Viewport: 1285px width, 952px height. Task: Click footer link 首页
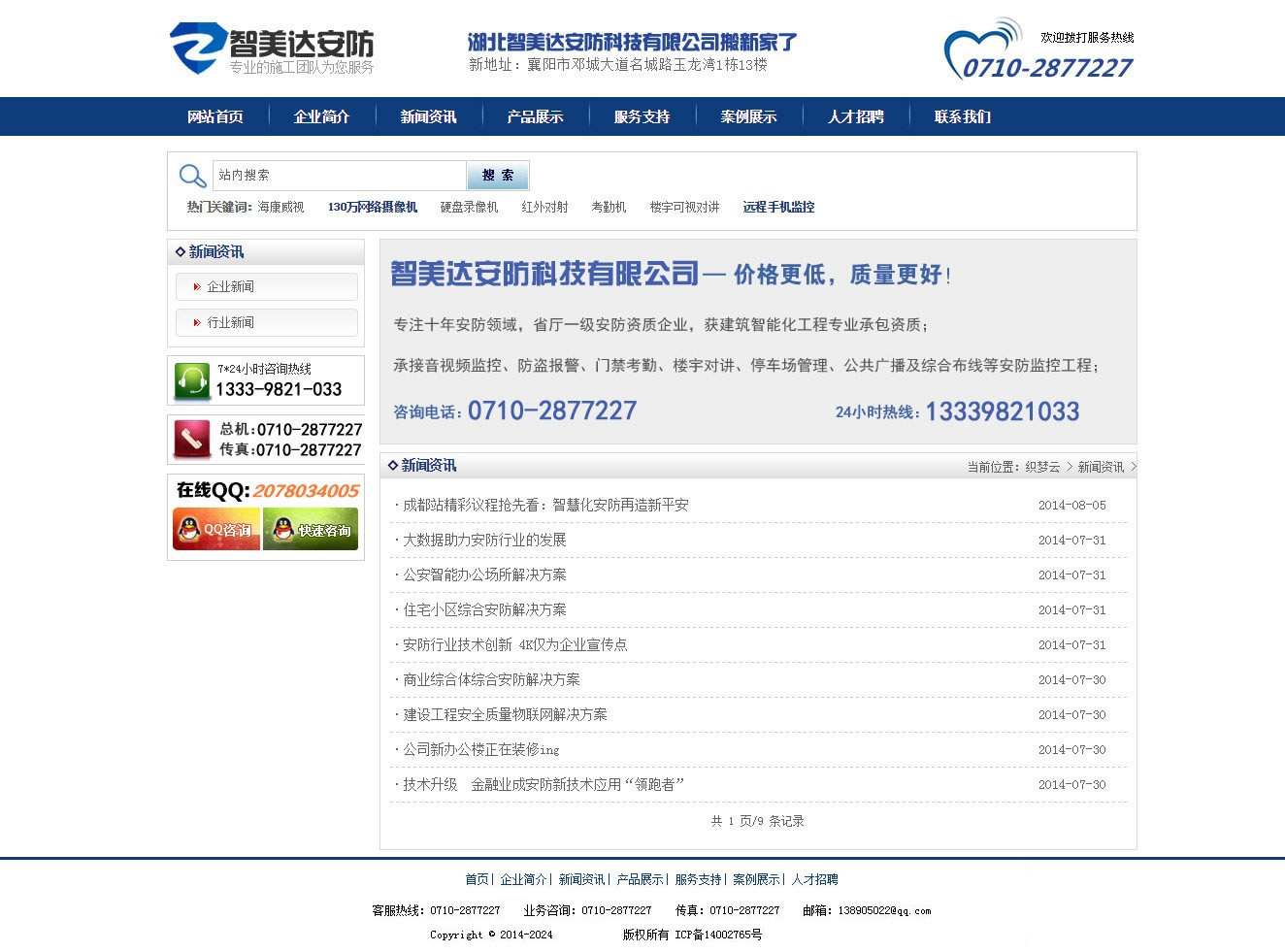click(x=477, y=880)
